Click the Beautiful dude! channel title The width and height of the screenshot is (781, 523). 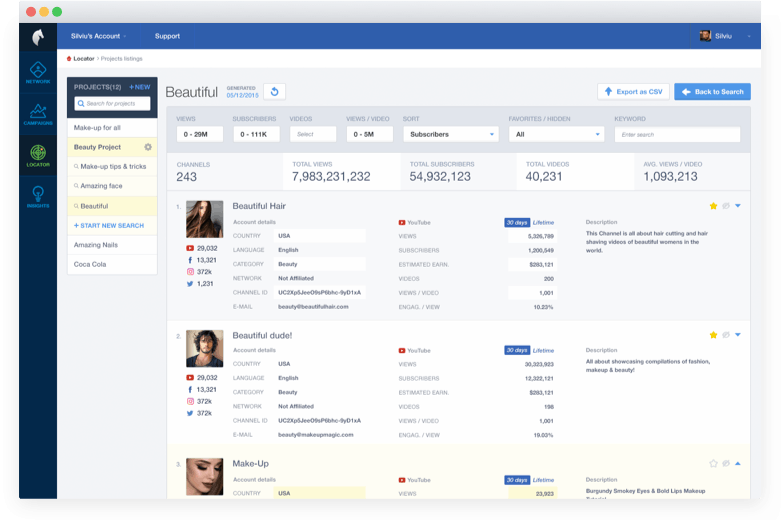click(x=262, y=335)
